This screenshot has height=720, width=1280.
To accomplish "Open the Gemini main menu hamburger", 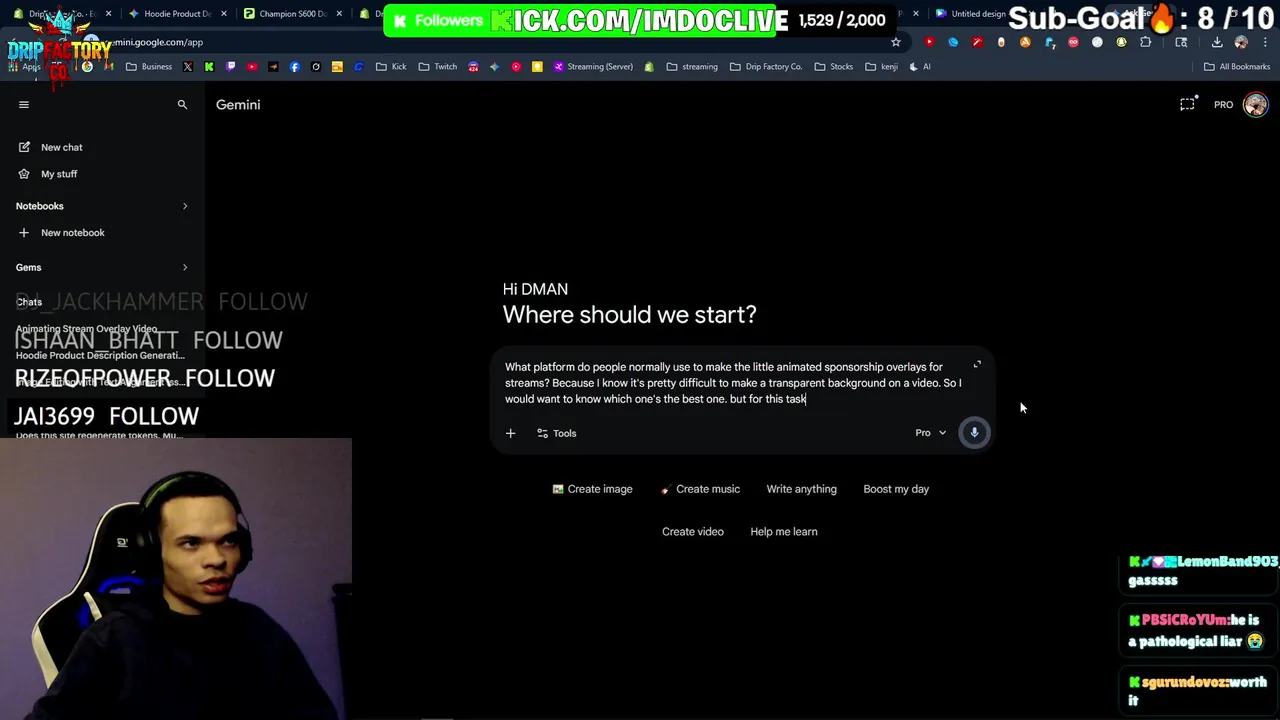I will [24, 104].
